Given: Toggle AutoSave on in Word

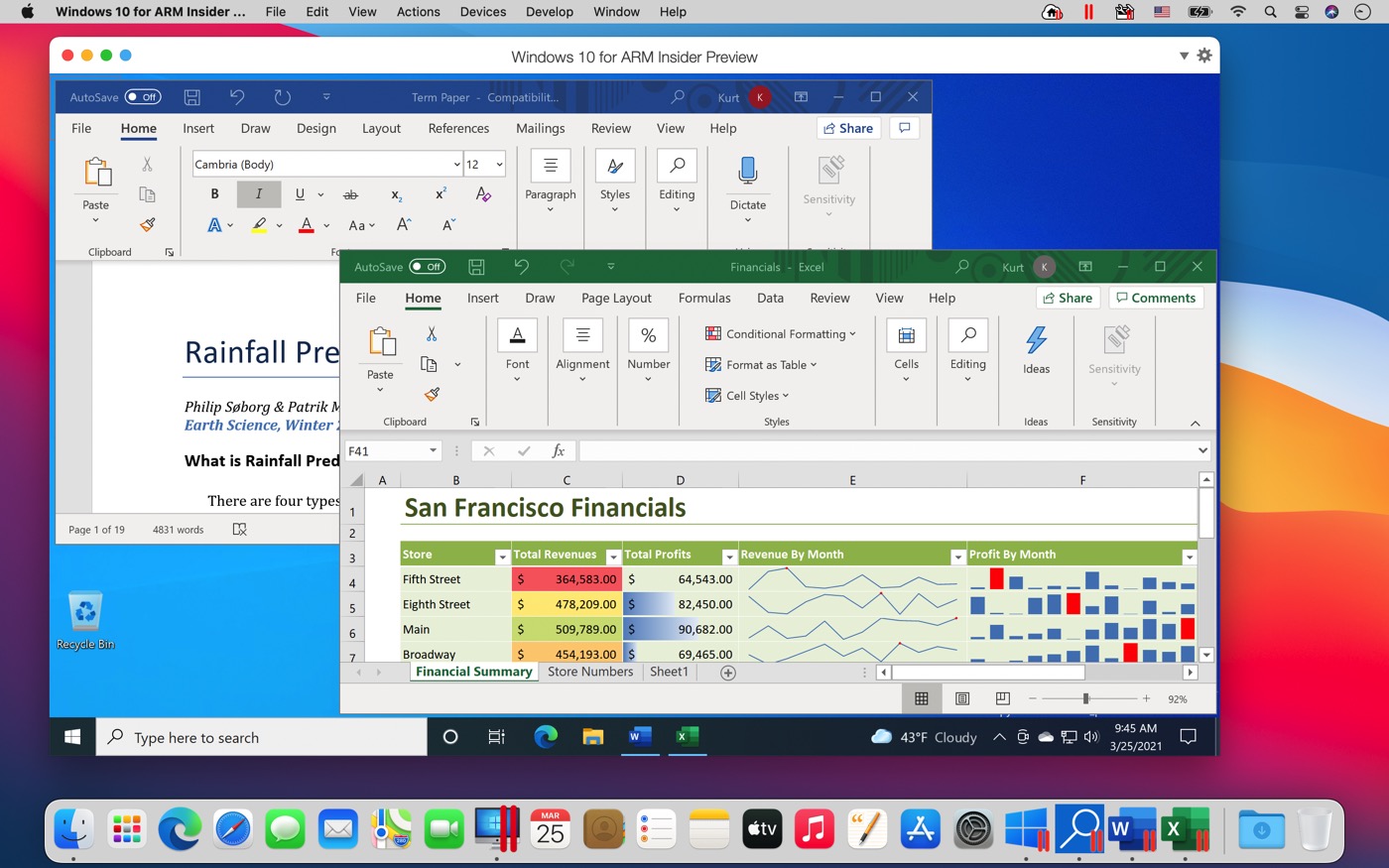Looking at the screenshot, I should coord(141,97).
